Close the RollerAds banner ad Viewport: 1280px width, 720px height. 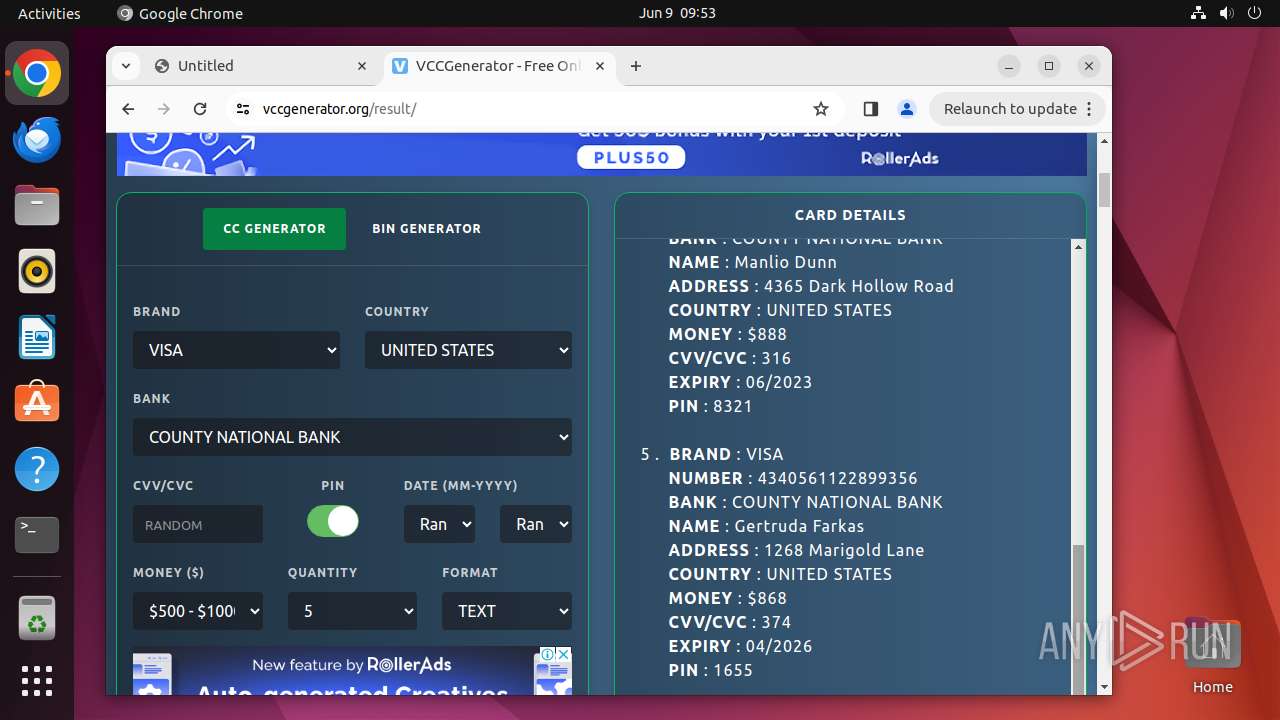tap(563, 654)
